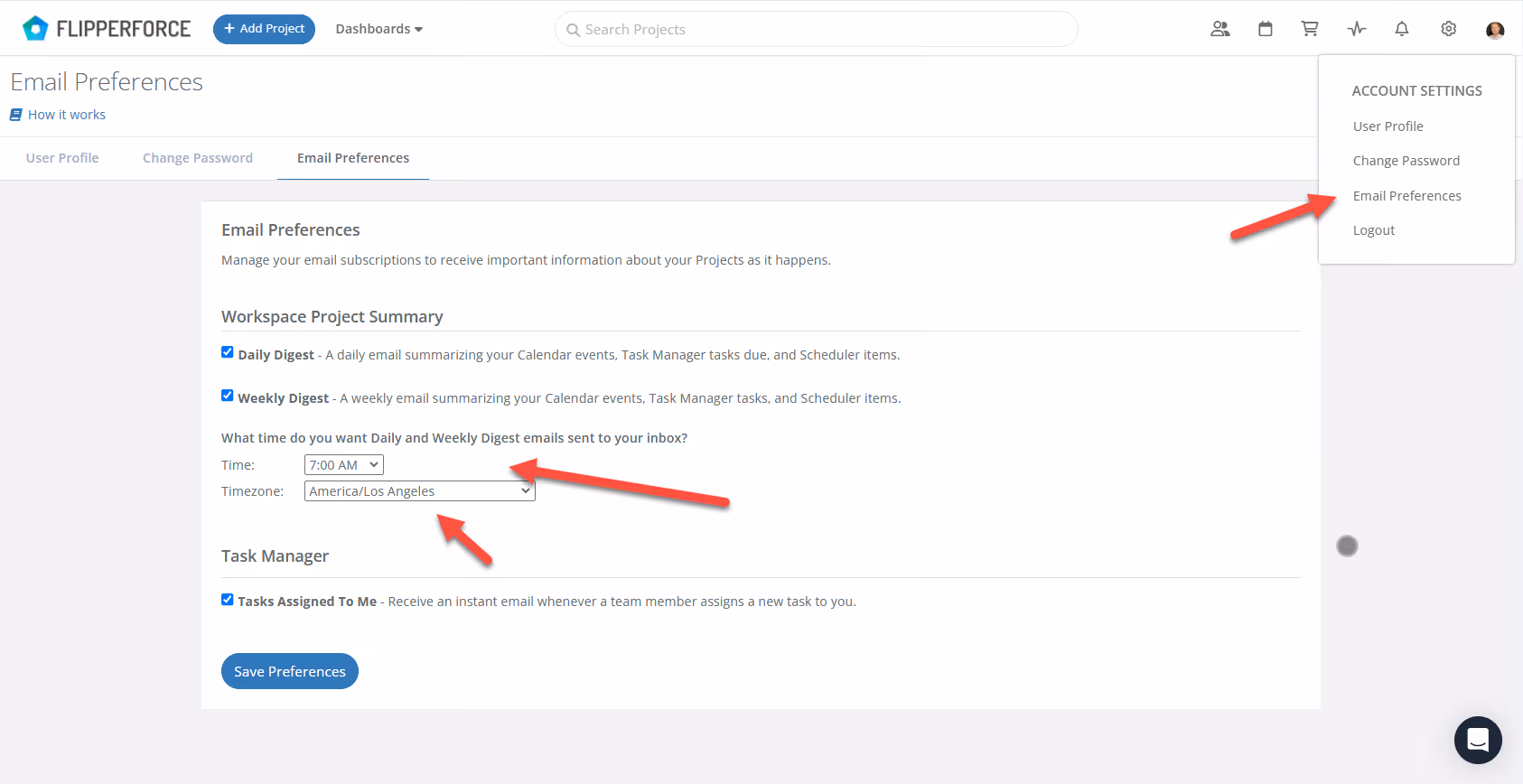Open the calendar icon in header
Image resolution: width=1523 pixels, height=784 pixels.
pos(1266,29)
